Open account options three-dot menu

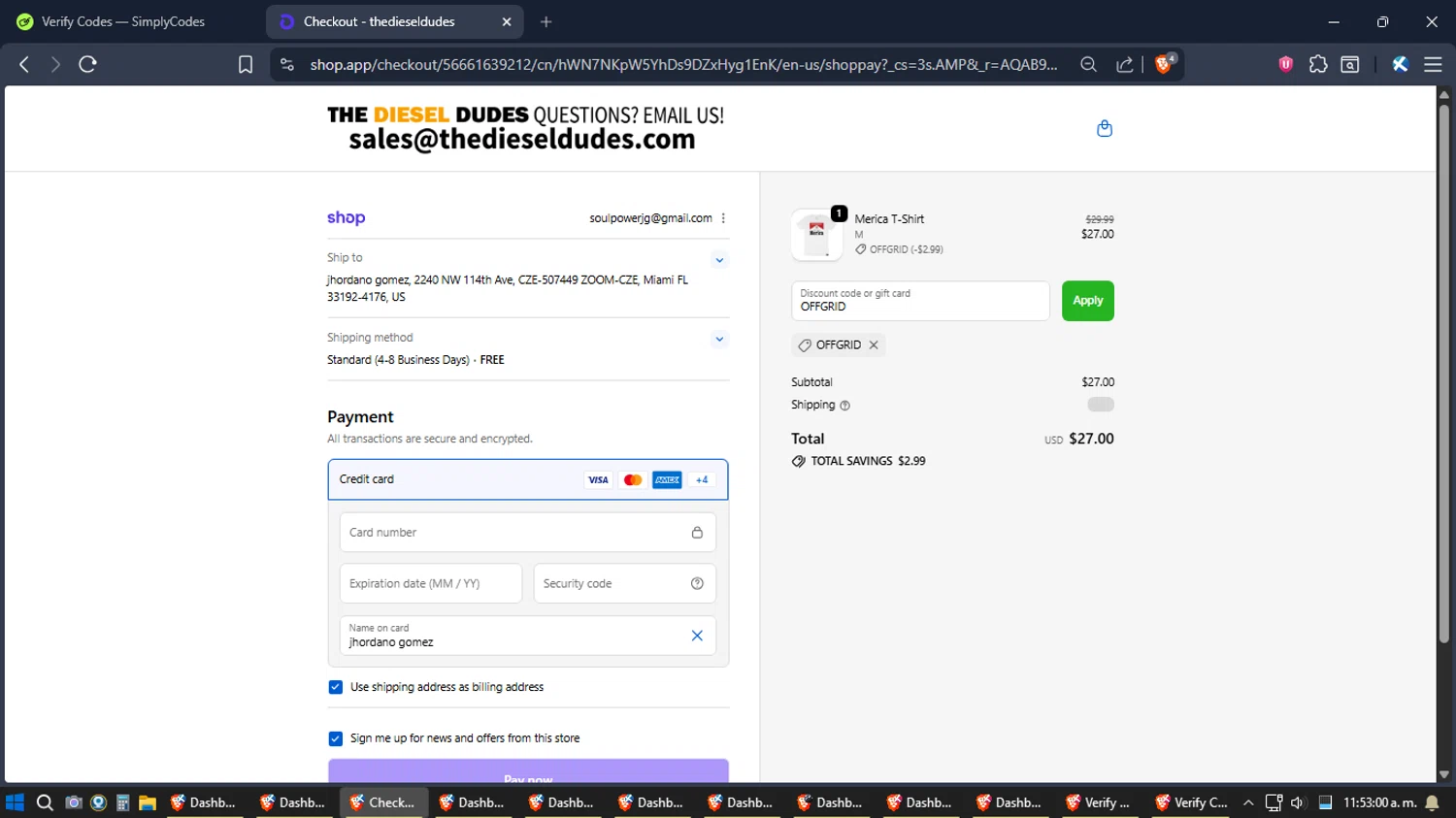coord(723,218)
